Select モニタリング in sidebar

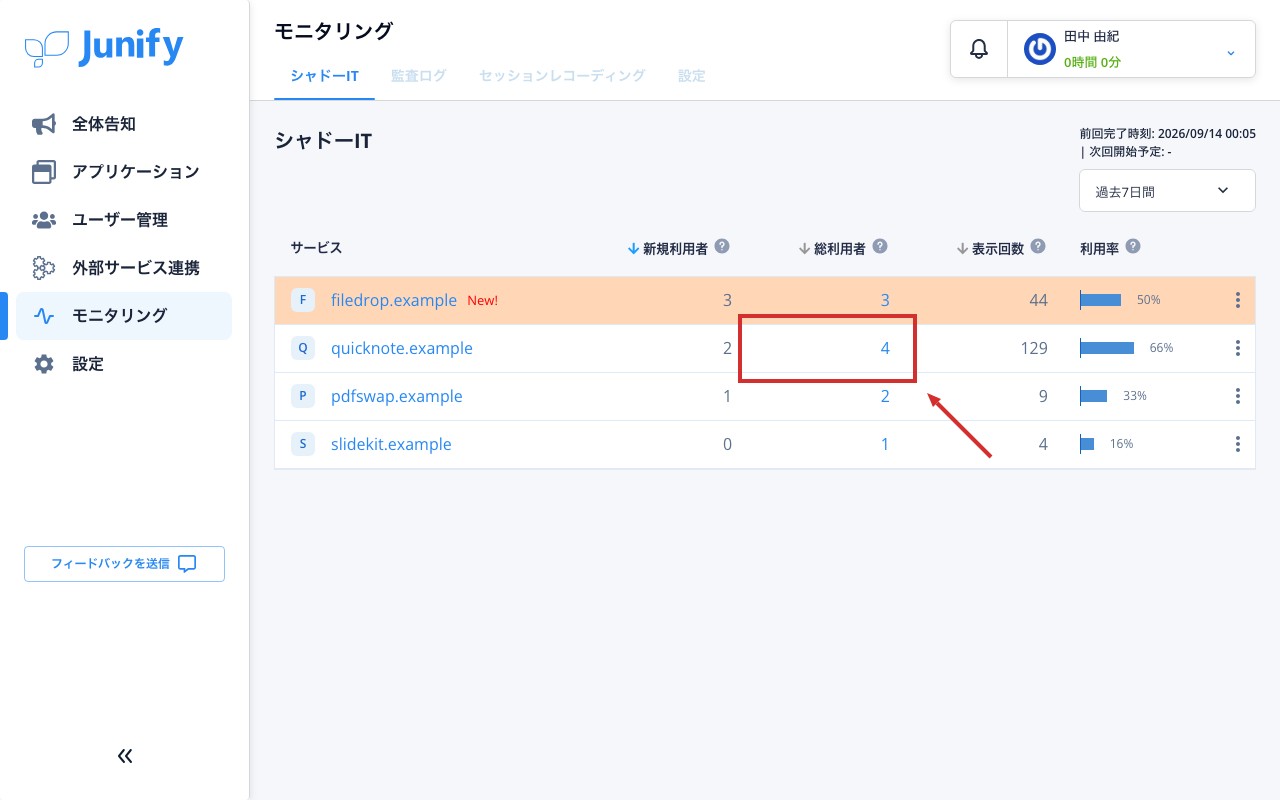[x=124, y=316]
